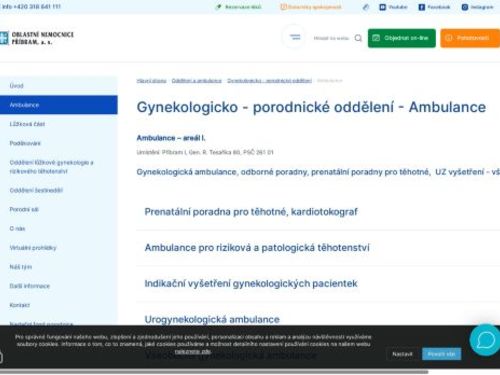The height and width of the screenshot is (375, 500).
Task: Open Kontakt sidebar item
Action: point(59,305)
